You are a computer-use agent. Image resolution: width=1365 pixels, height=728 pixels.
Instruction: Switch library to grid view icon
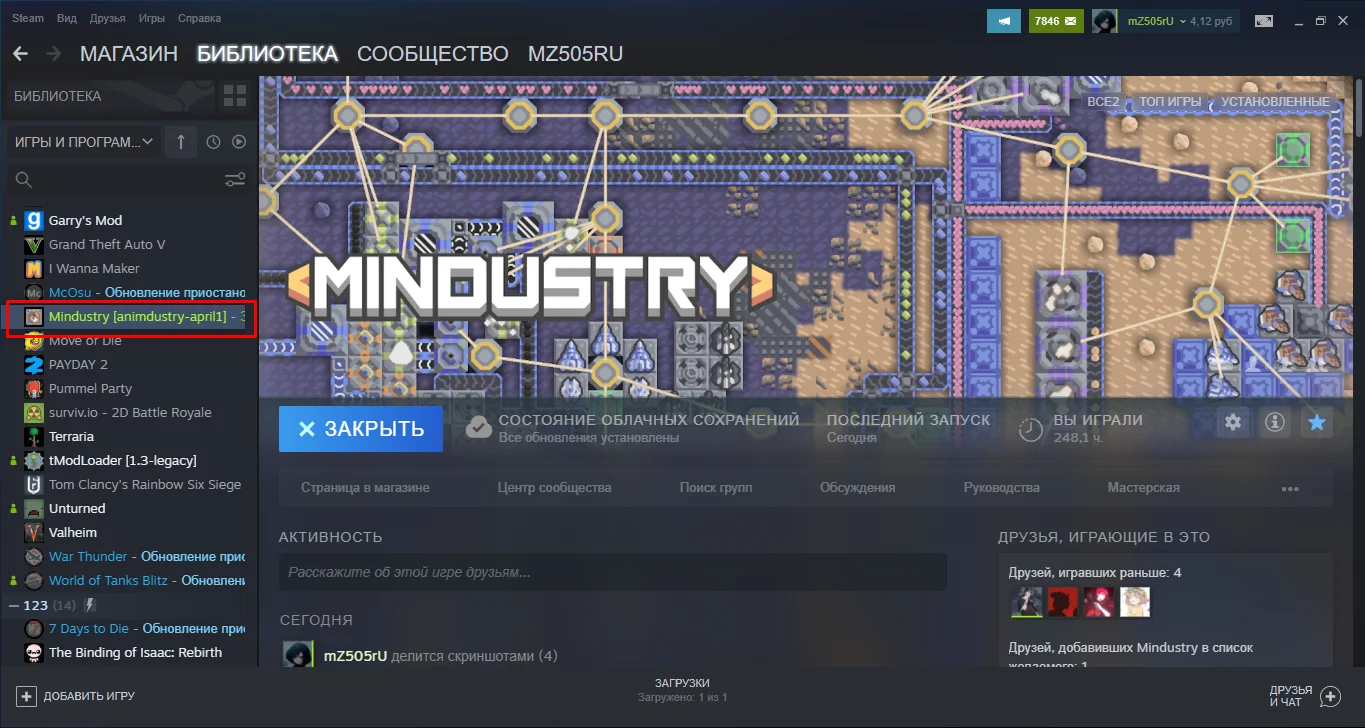pos(235,96)
